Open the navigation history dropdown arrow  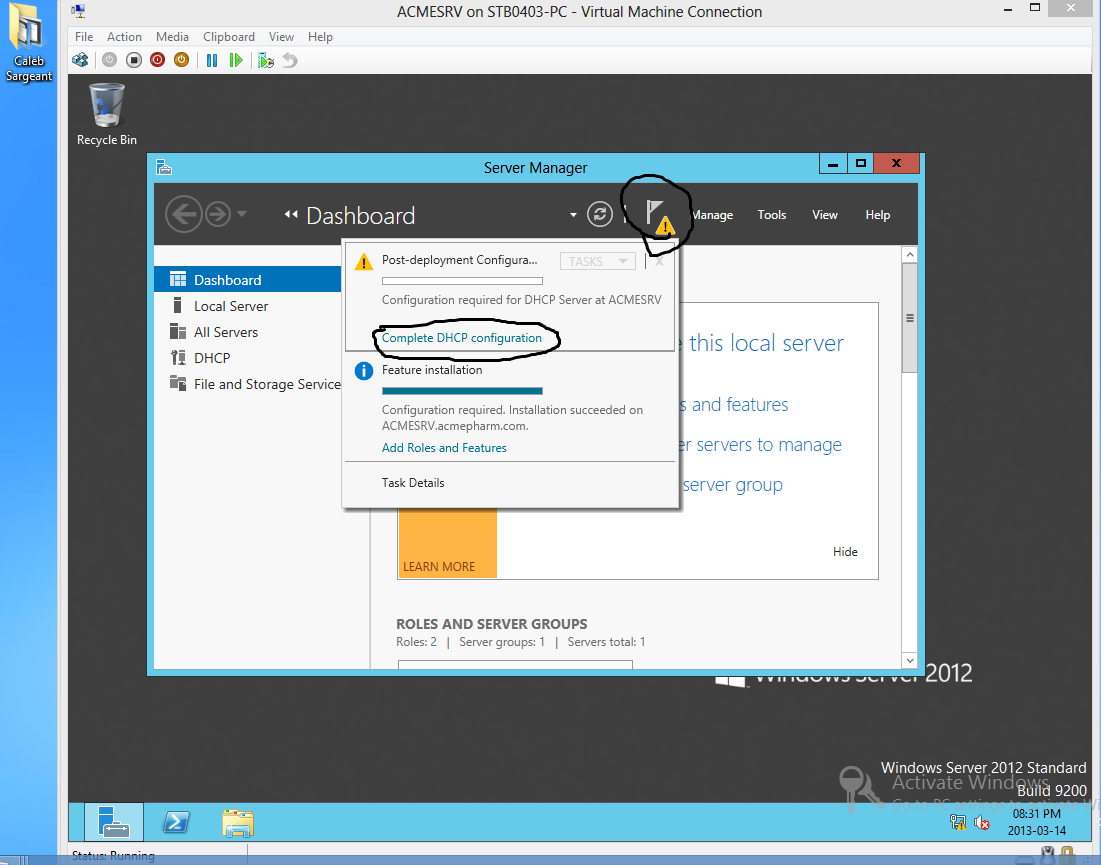pyautogui.click(x=242, y=213)
